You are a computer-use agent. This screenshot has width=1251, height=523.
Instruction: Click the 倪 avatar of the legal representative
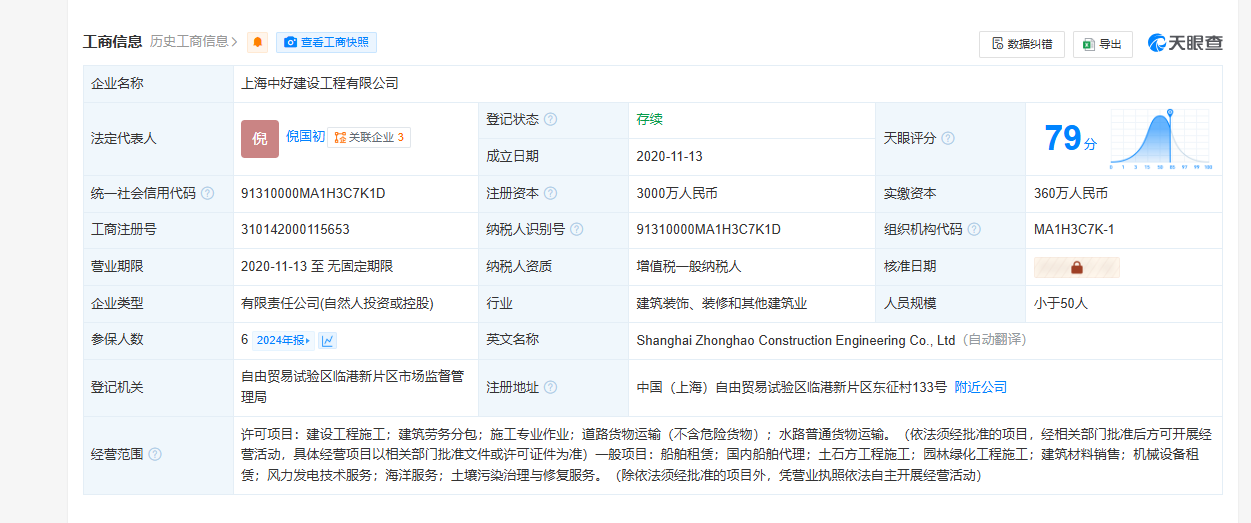[x=260, y=139]
